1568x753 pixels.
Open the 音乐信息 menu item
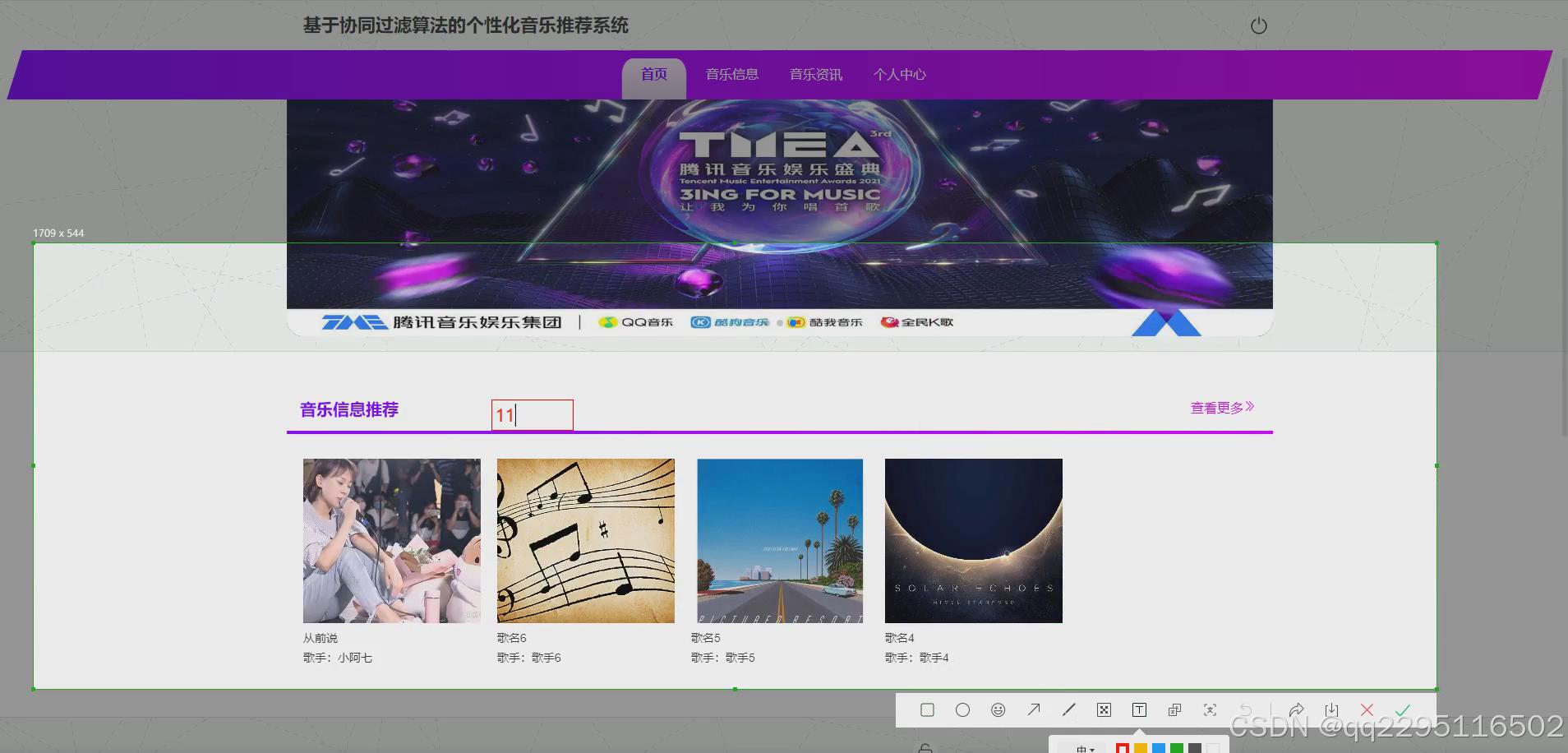point(732,75)
